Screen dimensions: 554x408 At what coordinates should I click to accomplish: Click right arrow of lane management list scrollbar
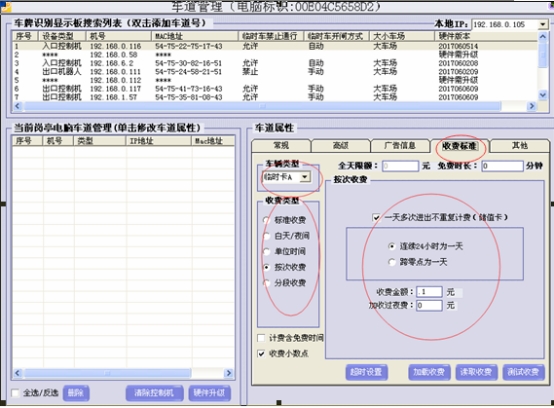point(229,373)
